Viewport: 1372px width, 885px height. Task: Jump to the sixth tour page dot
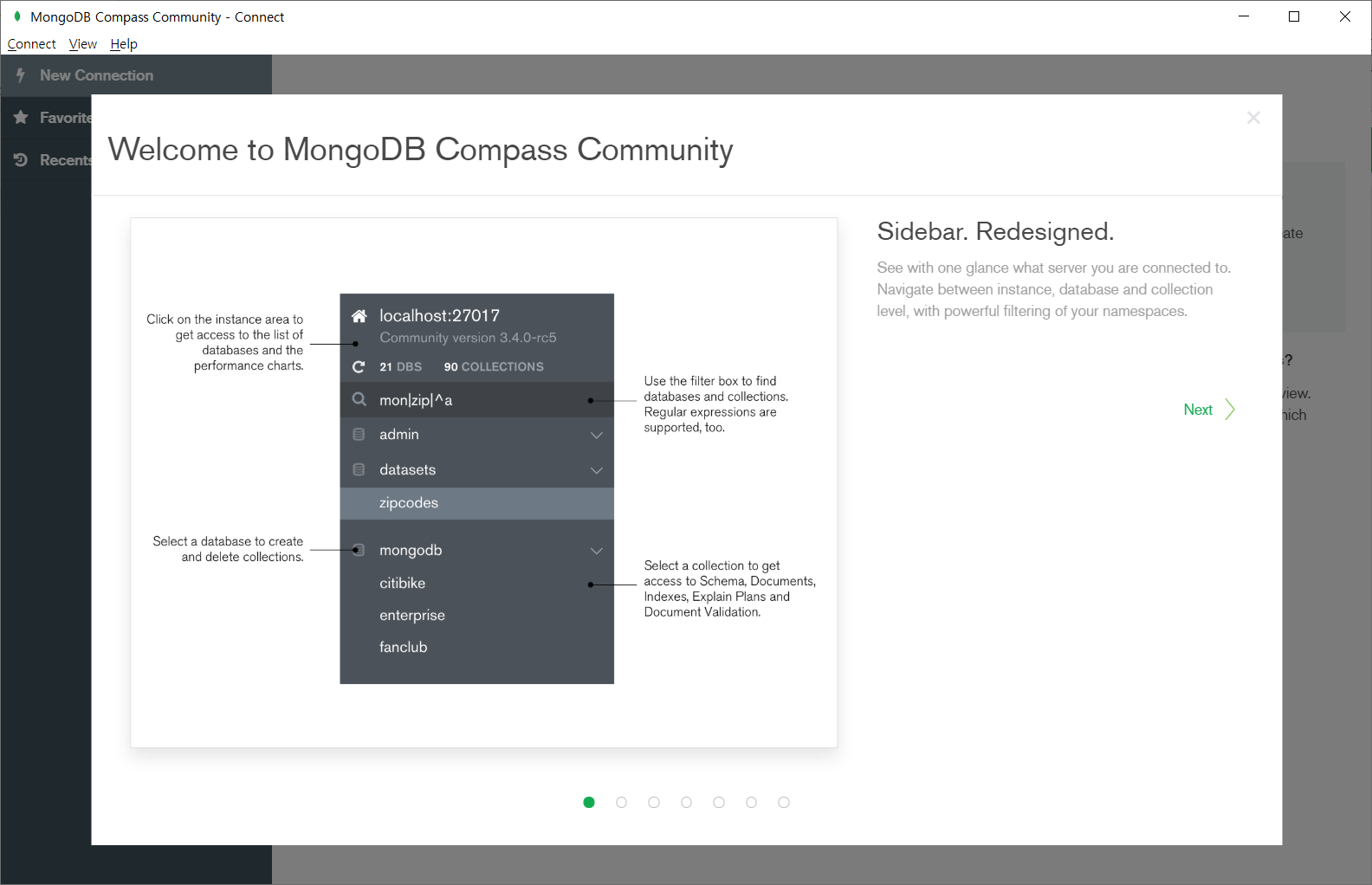click(751, 803)
